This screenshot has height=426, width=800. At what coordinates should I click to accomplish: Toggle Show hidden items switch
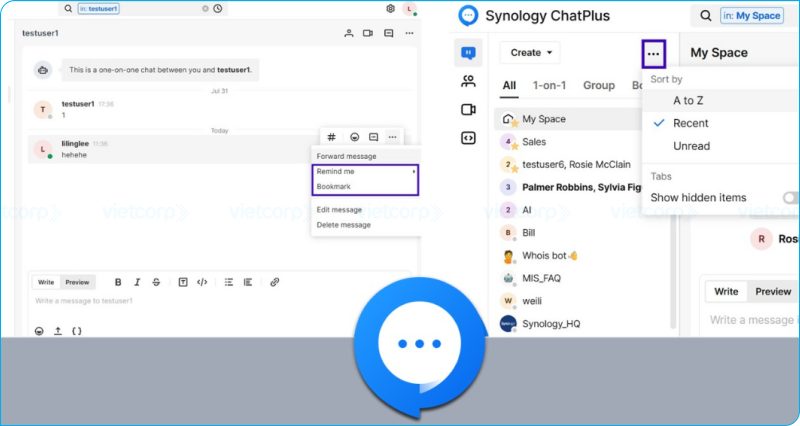point(791,197)
